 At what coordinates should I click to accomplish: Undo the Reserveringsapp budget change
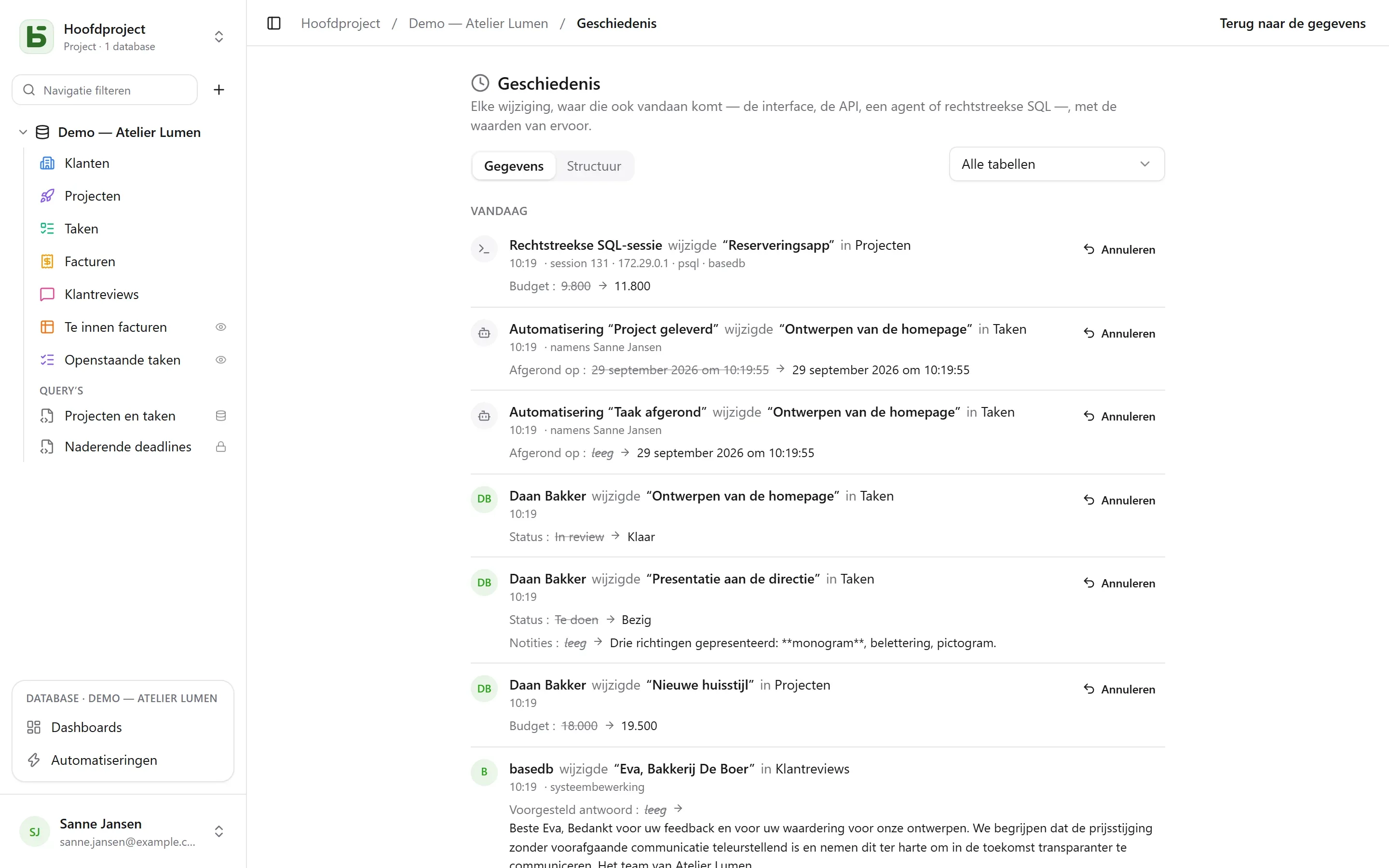[1119, 249]
